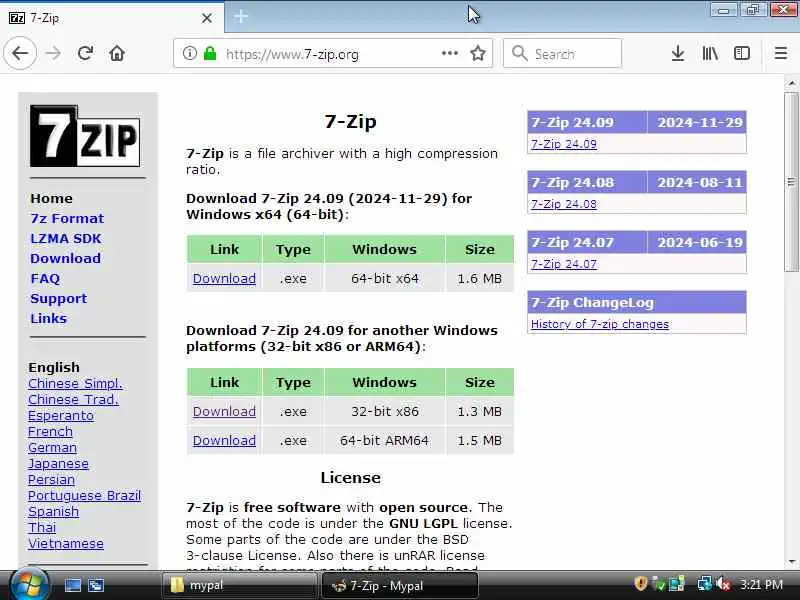
Task: Open the 7-Zip 24.08 news link
Action: [x=564, y=204]
